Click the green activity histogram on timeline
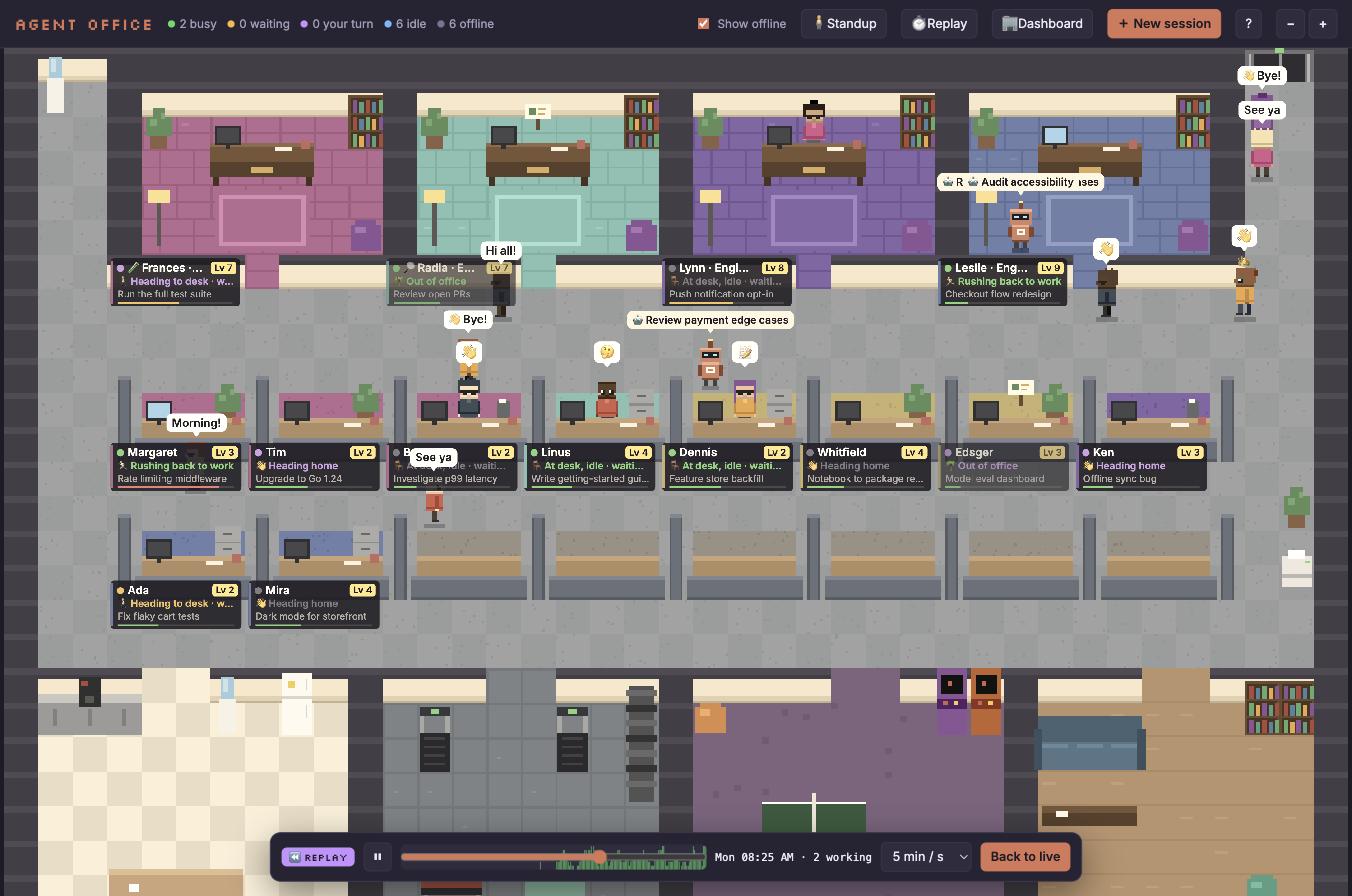Viewport: 1352px width, 896px height. 632,858
